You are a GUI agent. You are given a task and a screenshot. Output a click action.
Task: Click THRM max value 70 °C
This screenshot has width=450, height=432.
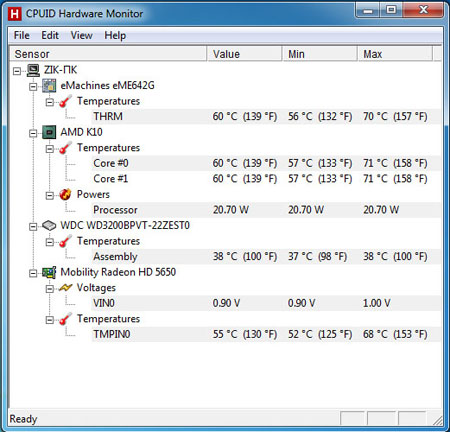pos(395,117)
